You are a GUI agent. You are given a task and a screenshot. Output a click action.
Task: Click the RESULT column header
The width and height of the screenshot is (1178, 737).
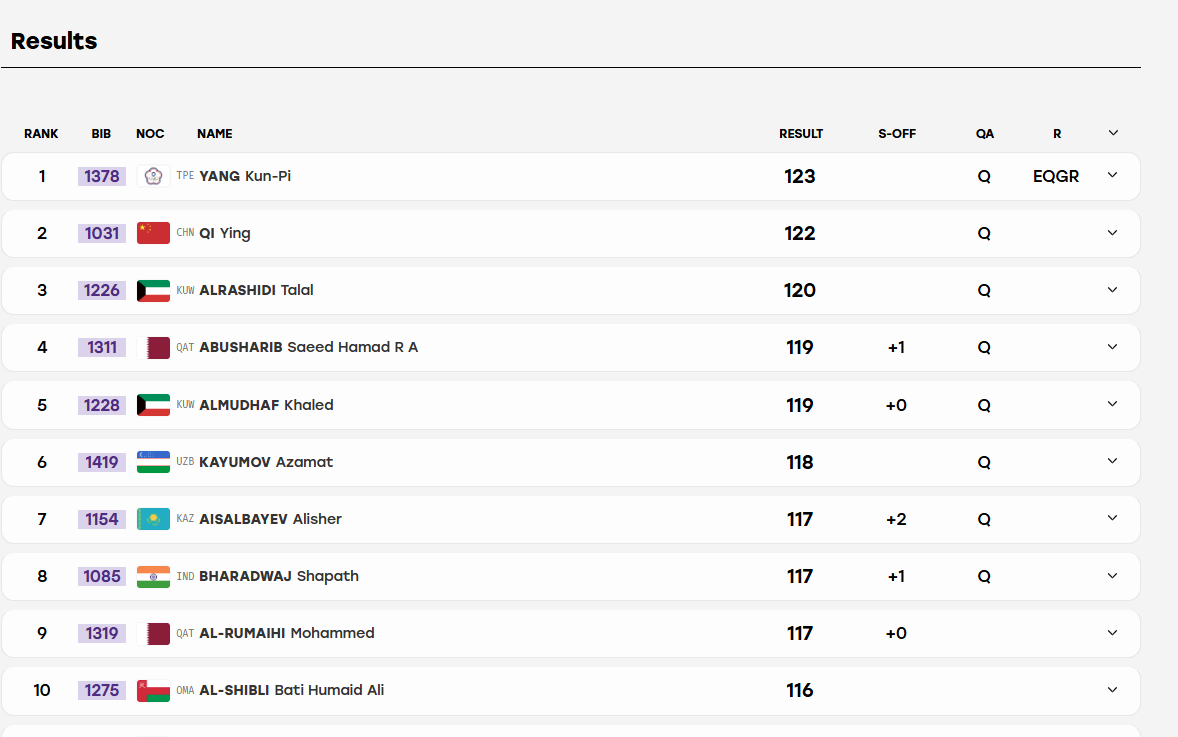tap(801, 134)
